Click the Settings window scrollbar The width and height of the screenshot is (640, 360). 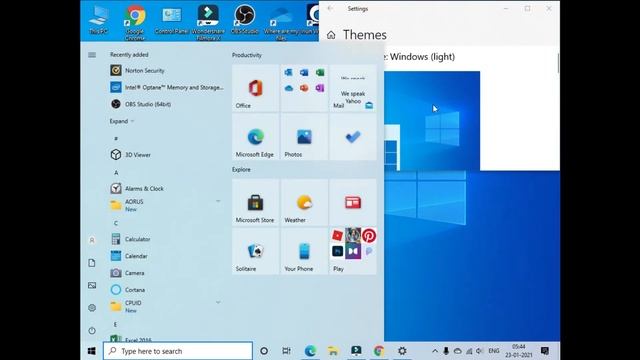point(558,63)
